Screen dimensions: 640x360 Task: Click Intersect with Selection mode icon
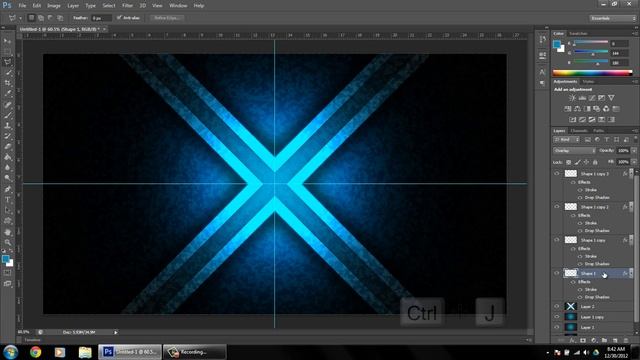[x=60, y=18]
